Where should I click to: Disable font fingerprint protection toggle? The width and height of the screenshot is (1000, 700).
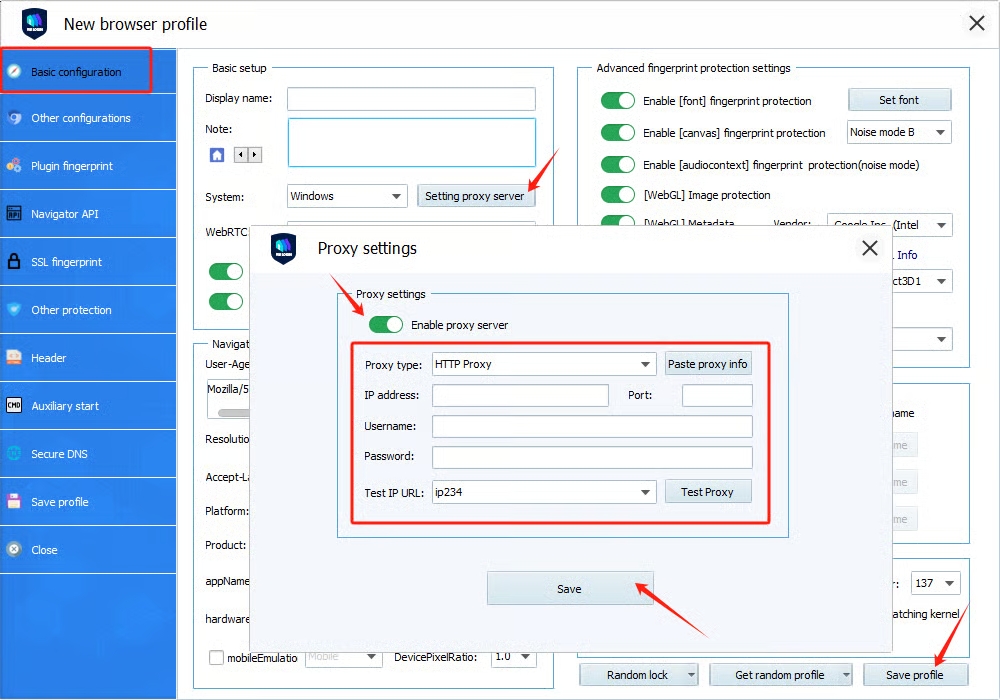pos(618,101)
